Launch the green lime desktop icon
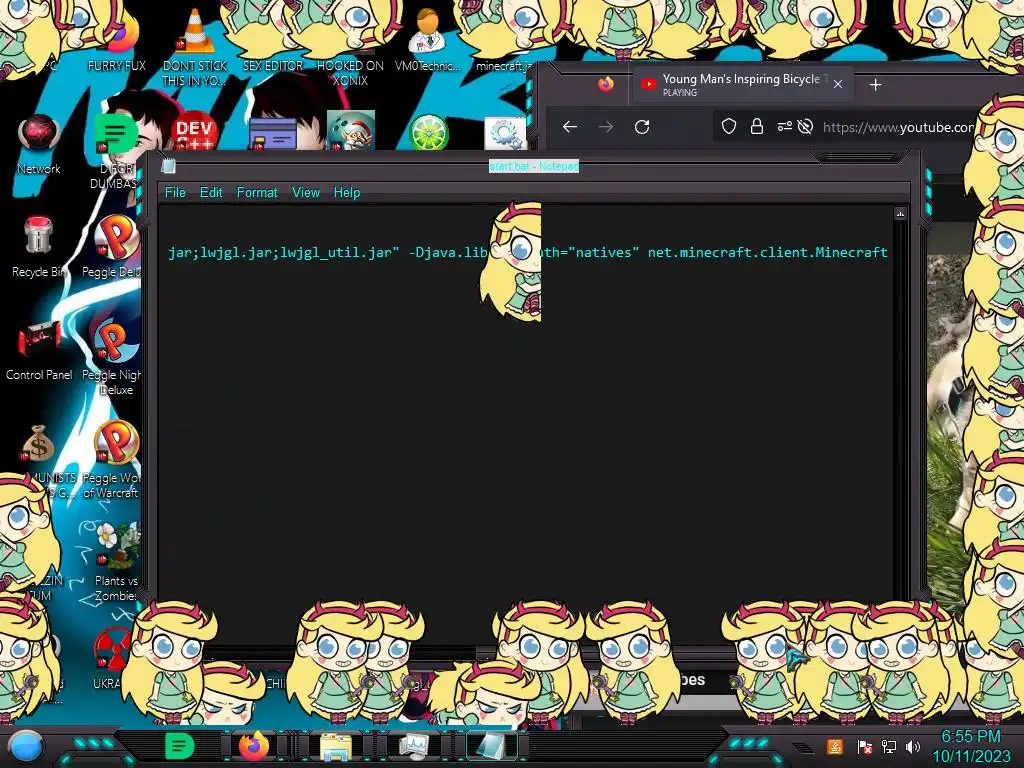The height and width of the screenshot is (768, 1024). (x=428, y=133)
